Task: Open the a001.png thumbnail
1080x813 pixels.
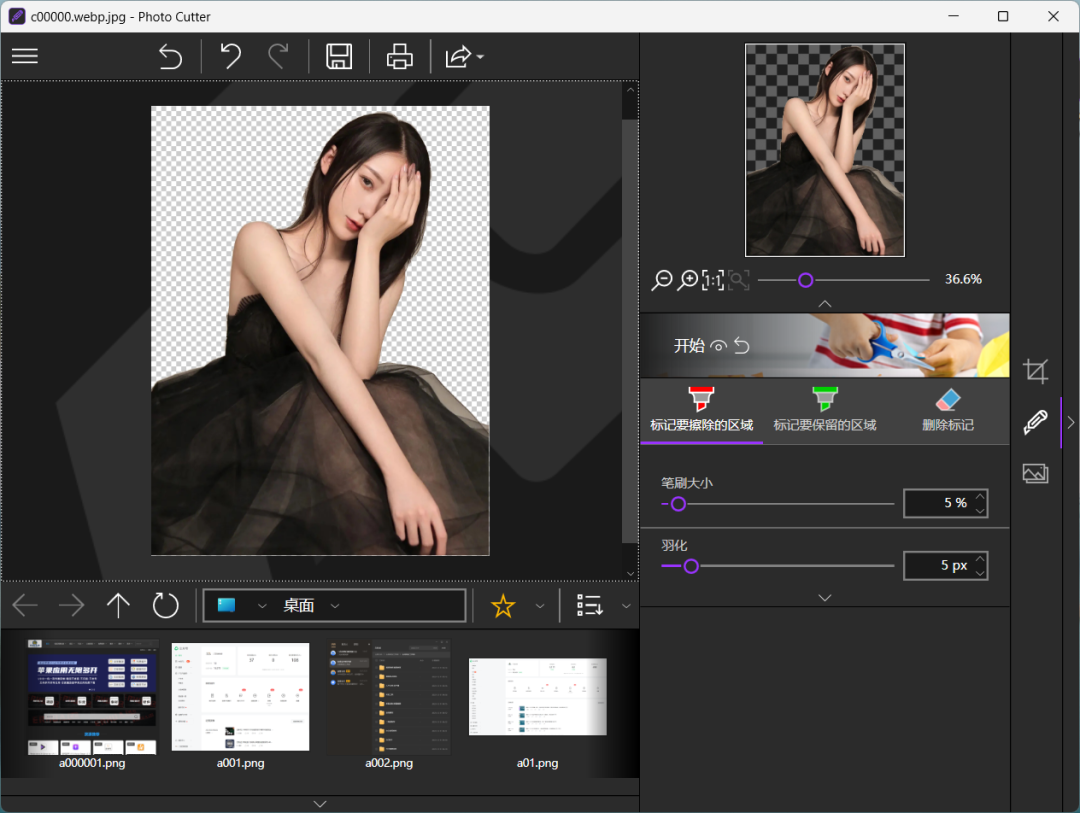Action: pos(240,695)
